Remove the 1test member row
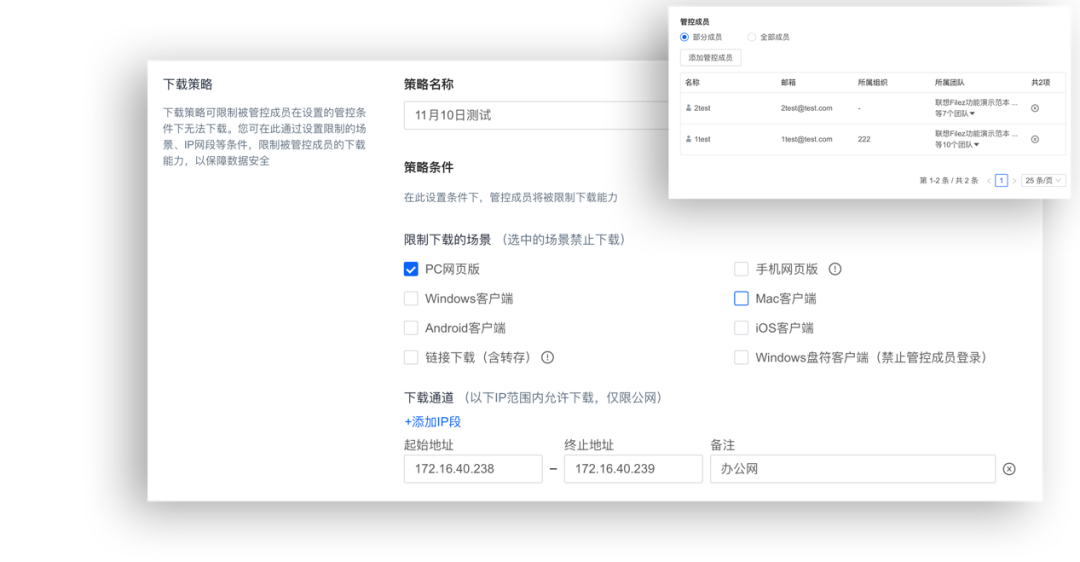The width and height of the screenshot is (1080, 562). tap(1035, 139)
